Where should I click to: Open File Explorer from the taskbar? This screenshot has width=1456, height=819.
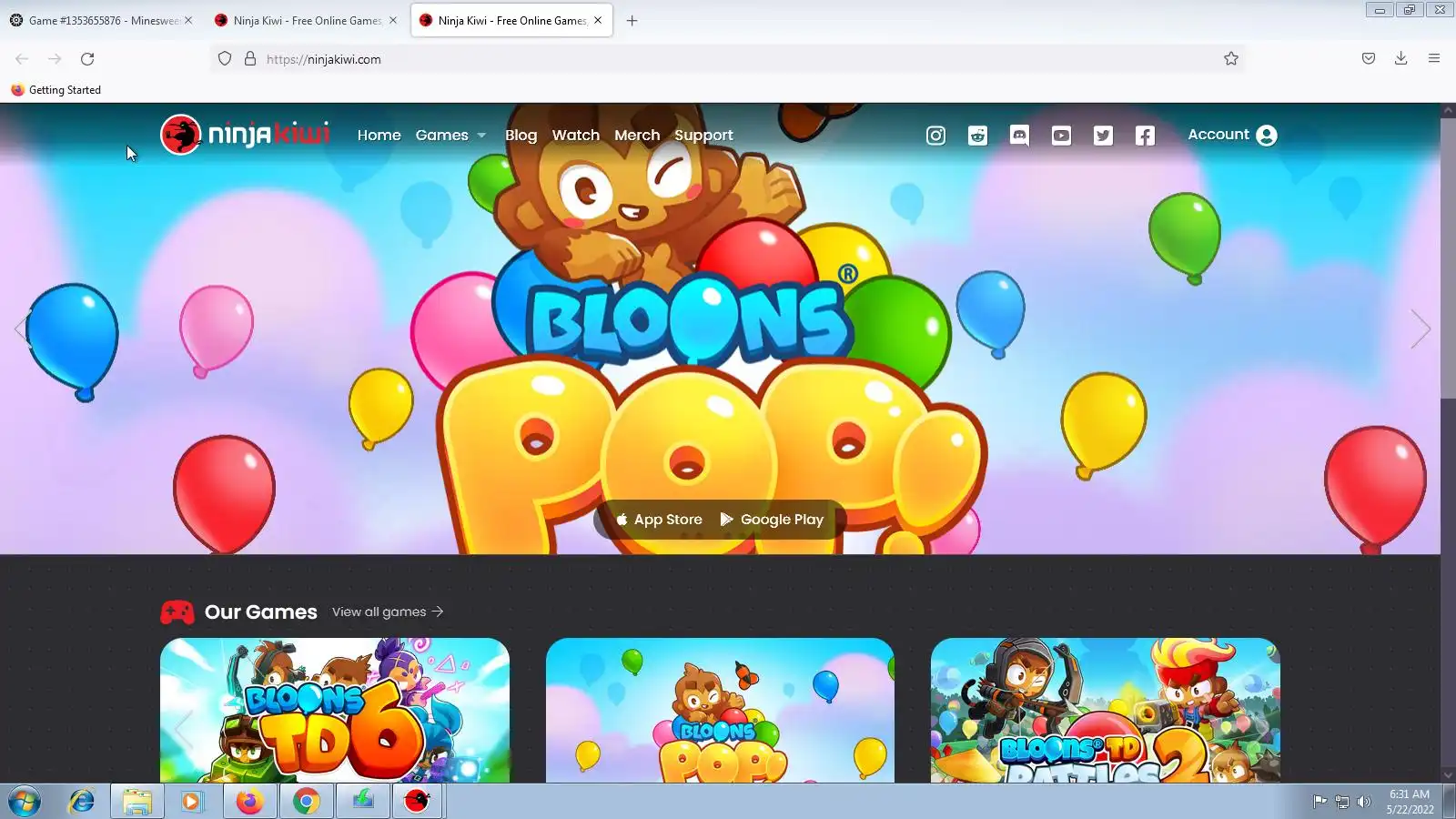coord(136,802)
